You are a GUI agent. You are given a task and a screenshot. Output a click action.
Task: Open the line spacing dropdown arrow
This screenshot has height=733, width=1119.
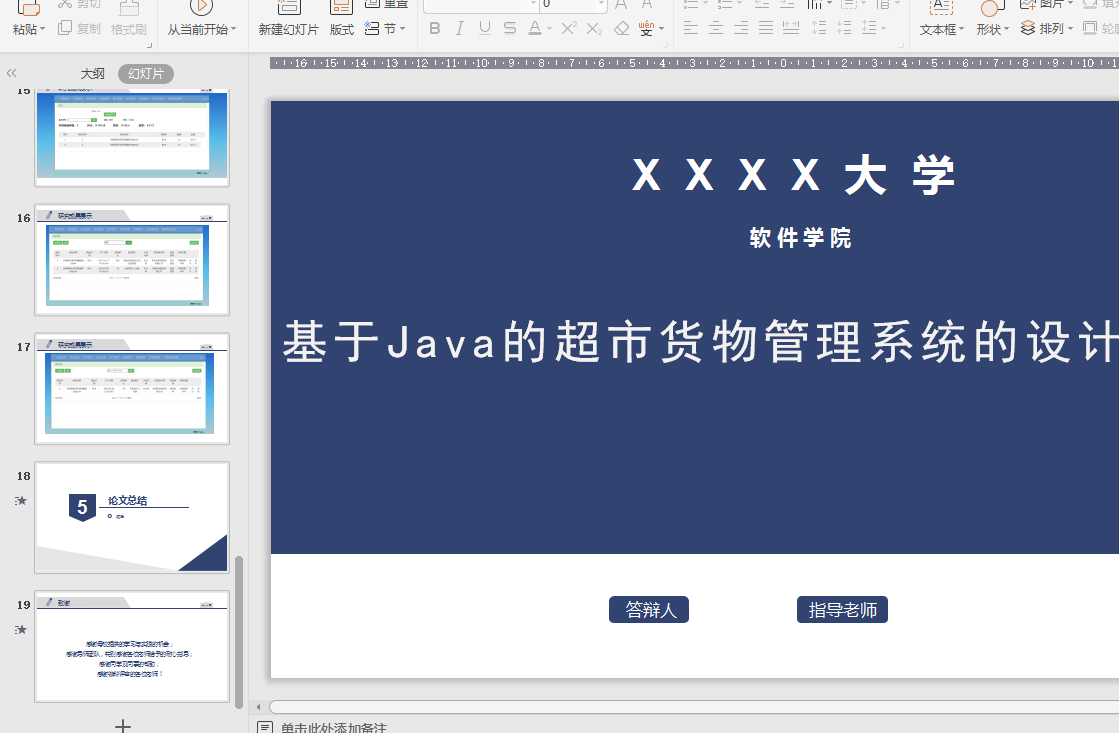[883, 29]
